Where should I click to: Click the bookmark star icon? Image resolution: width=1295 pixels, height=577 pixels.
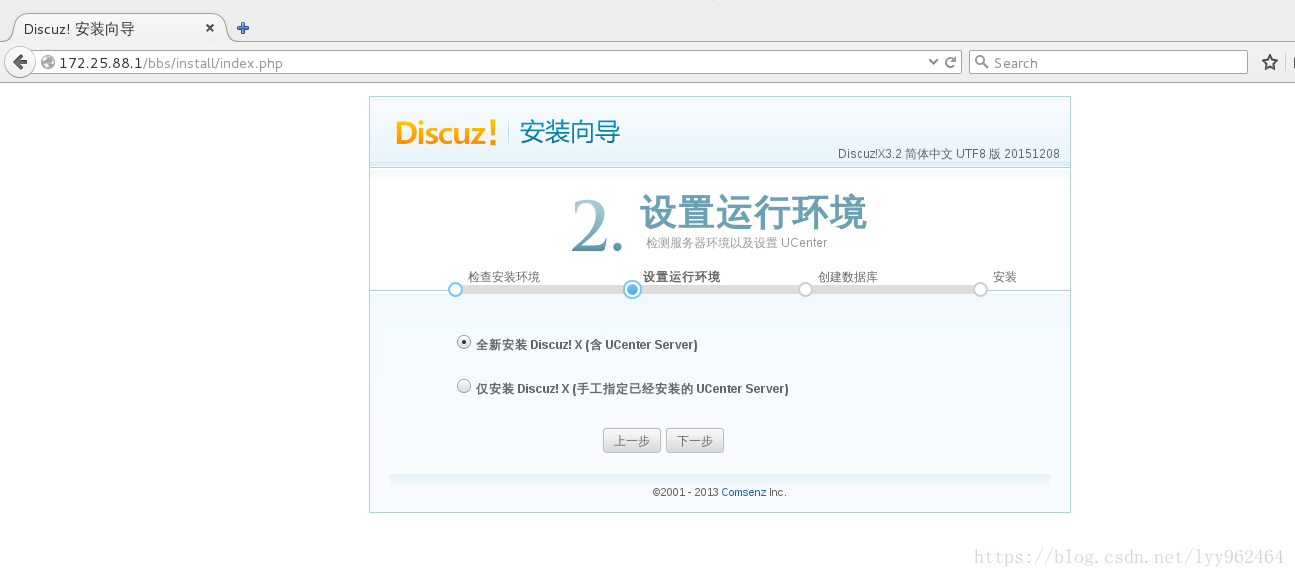[1270, 62]
